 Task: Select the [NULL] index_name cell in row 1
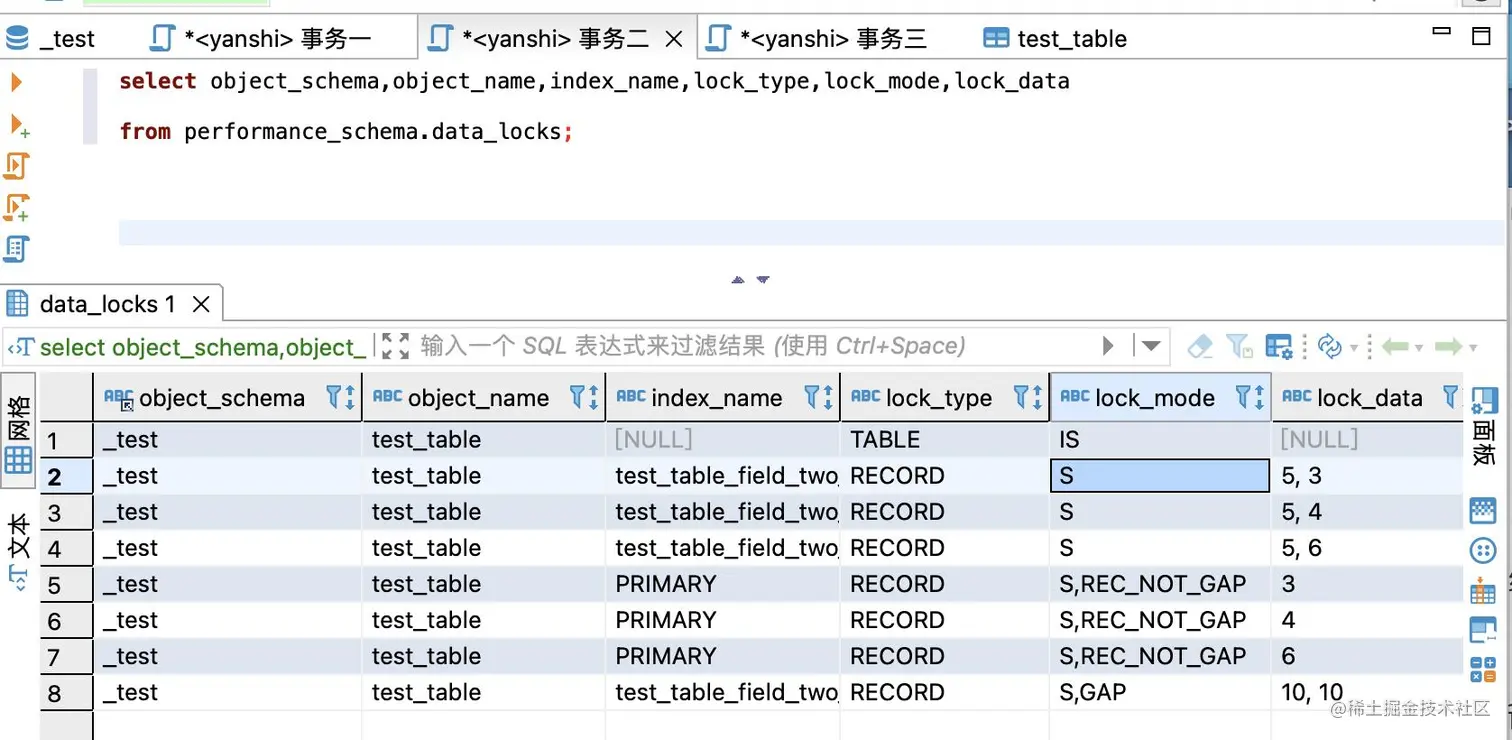(x=723, y=440)
